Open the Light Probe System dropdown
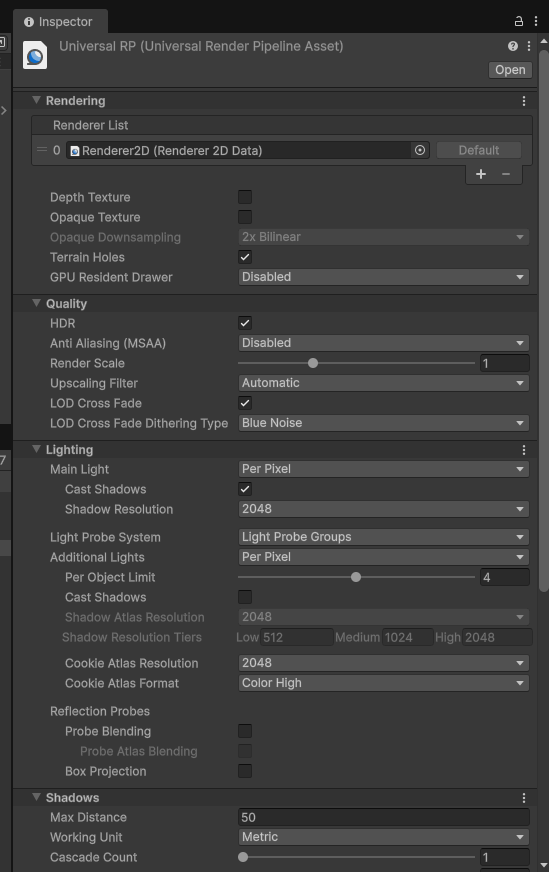549x872 pixels. (x=383, y=537)
